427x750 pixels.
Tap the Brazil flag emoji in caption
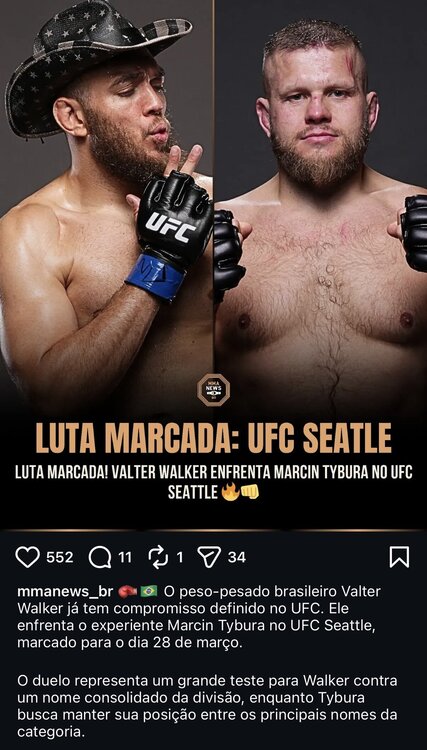[x=149, y=592]
